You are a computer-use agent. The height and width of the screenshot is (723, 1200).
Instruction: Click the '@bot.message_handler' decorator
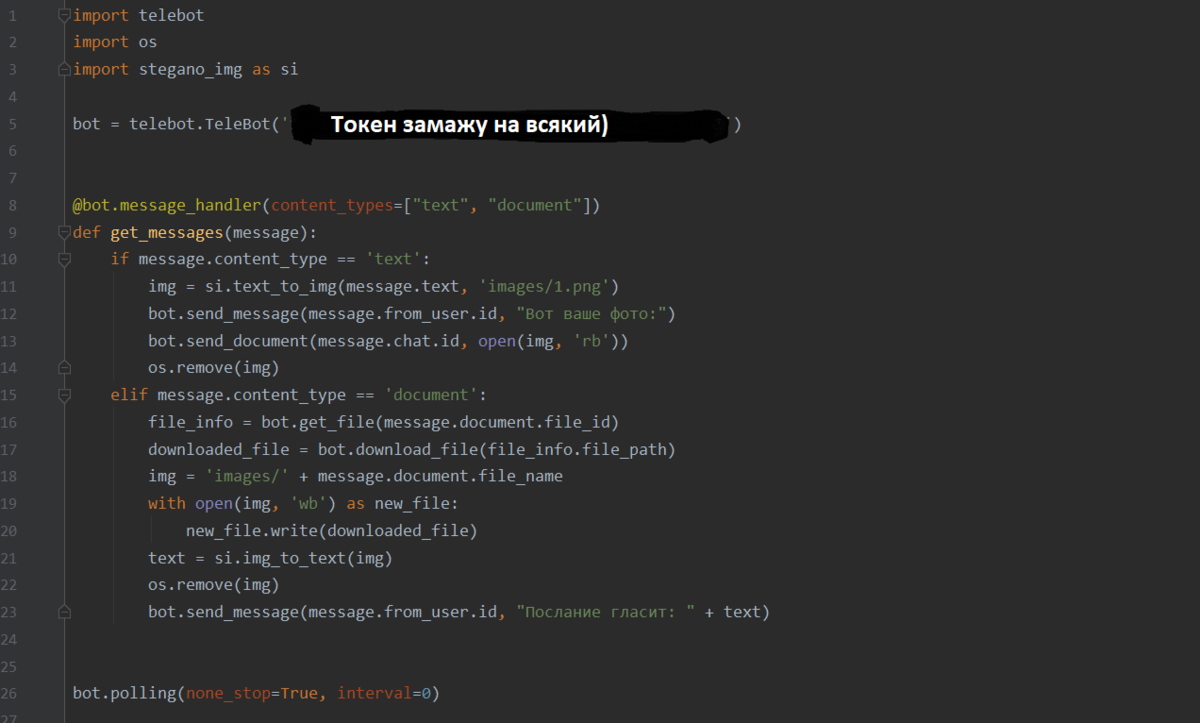[167, 205]
